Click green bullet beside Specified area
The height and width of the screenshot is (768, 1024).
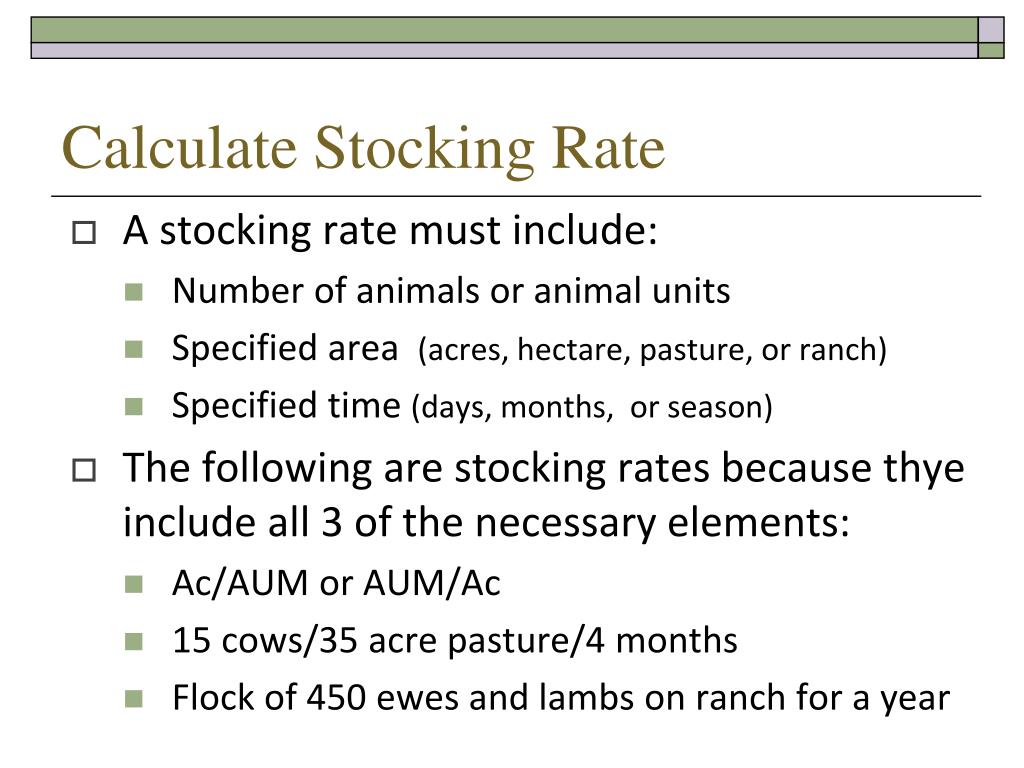coord(134,349)
